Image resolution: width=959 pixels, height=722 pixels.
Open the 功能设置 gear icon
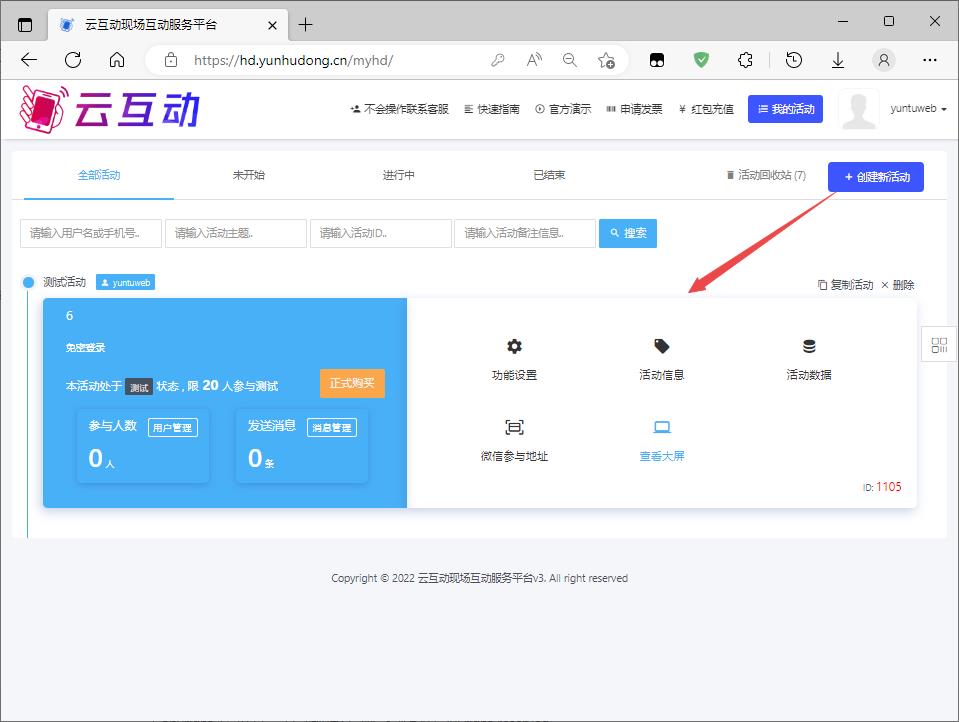point(514,346)
